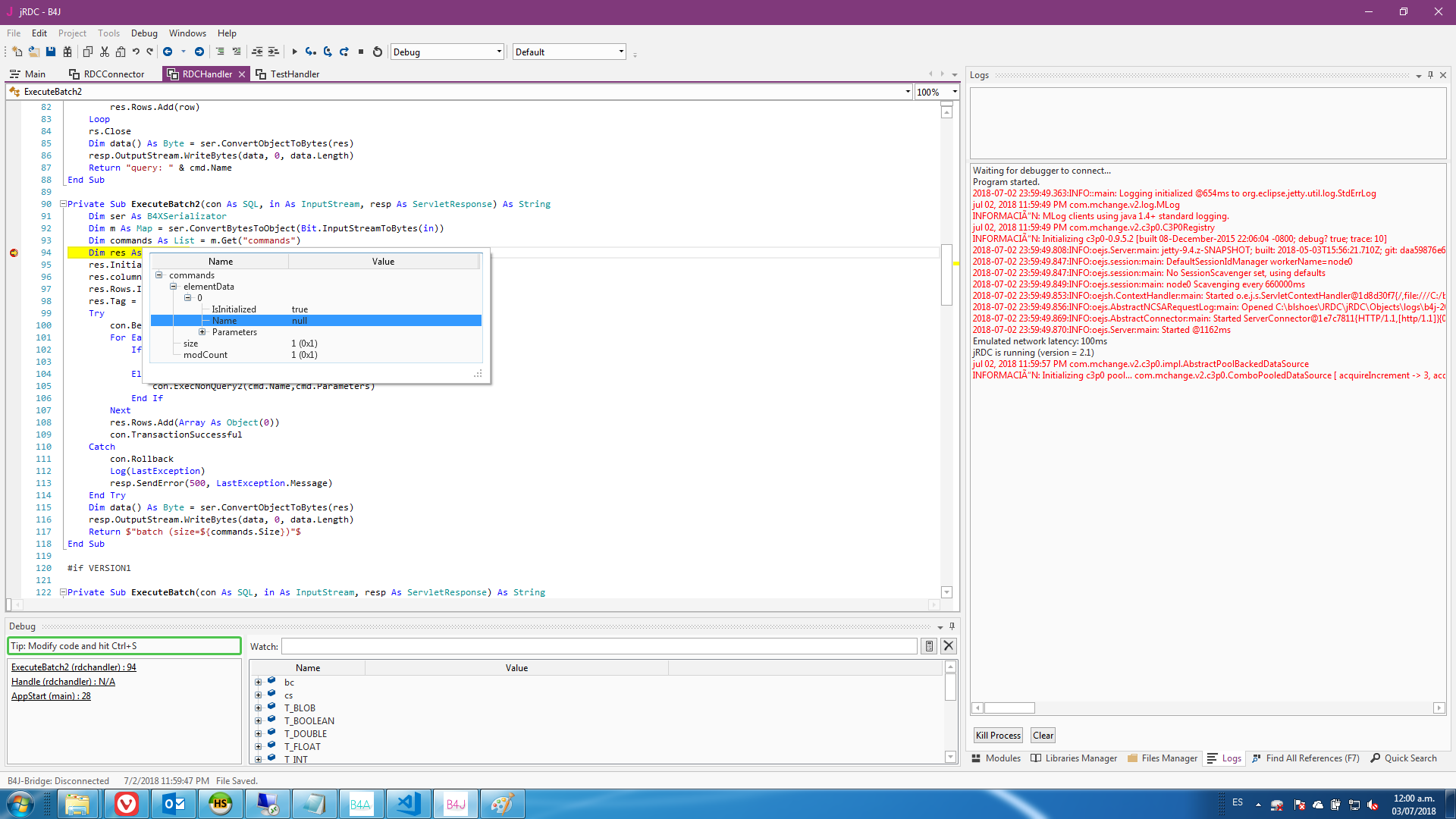Collapse the ExecuteBatch2 sub fold marker

point(63,204)
